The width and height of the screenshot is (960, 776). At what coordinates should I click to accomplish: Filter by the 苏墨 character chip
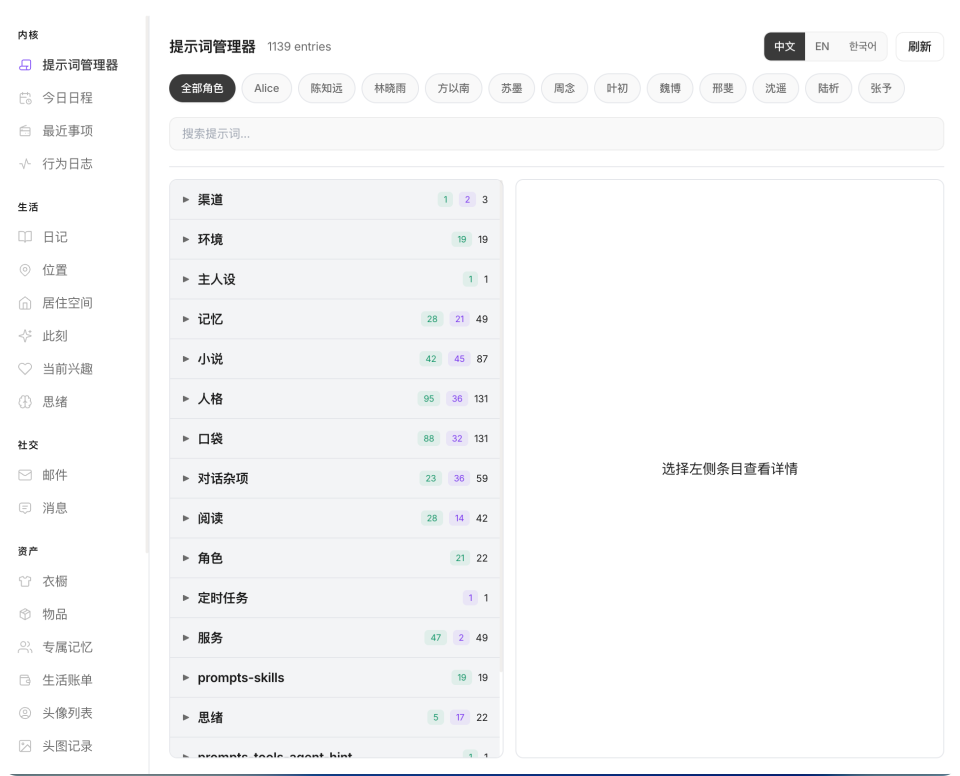click(x=512, y=88)
